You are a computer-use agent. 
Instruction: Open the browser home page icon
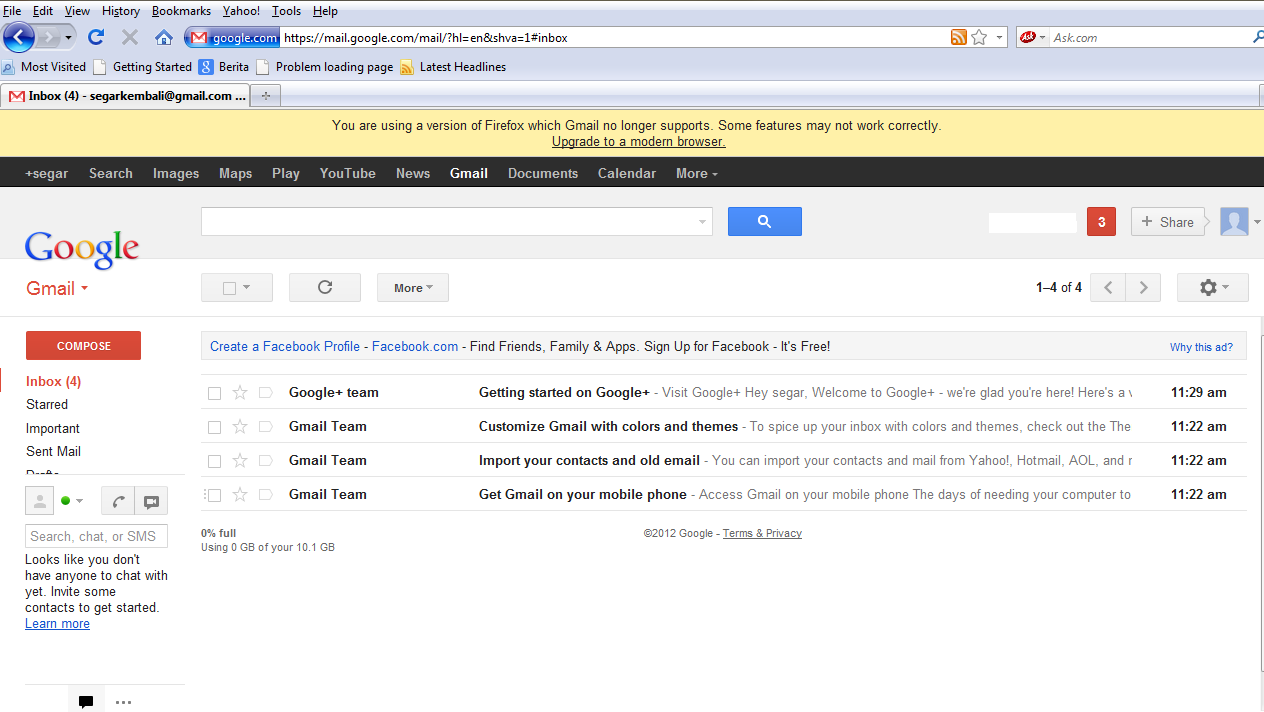tap(164, 38)
